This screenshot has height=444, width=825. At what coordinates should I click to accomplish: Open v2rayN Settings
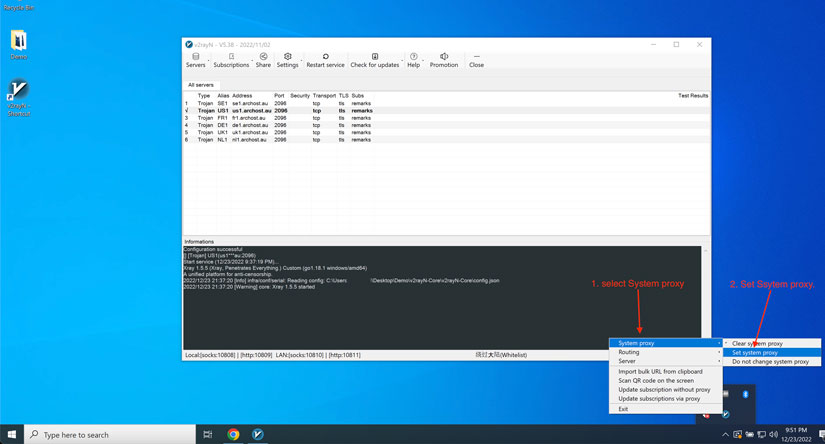[288, 60]
